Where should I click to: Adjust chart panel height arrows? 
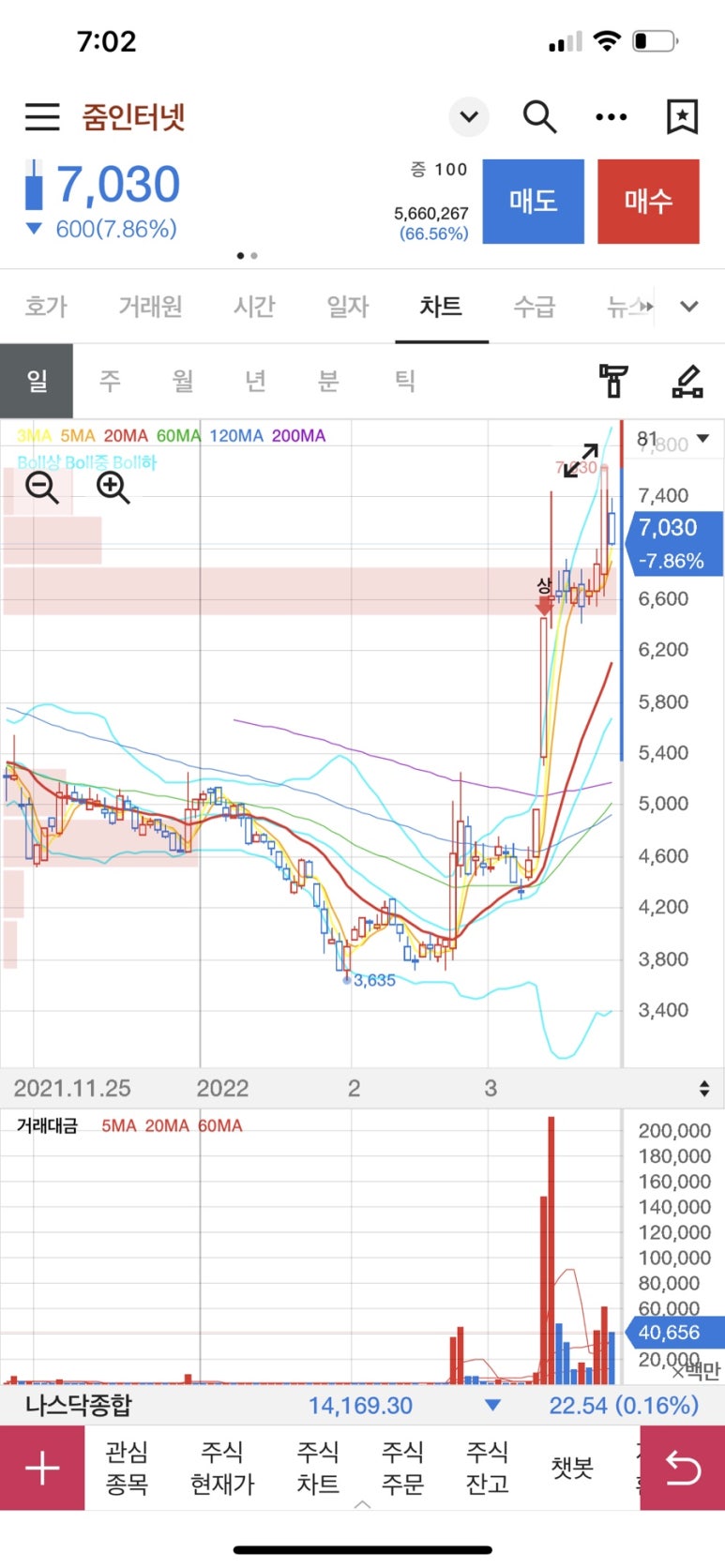tap(704, 1088)
